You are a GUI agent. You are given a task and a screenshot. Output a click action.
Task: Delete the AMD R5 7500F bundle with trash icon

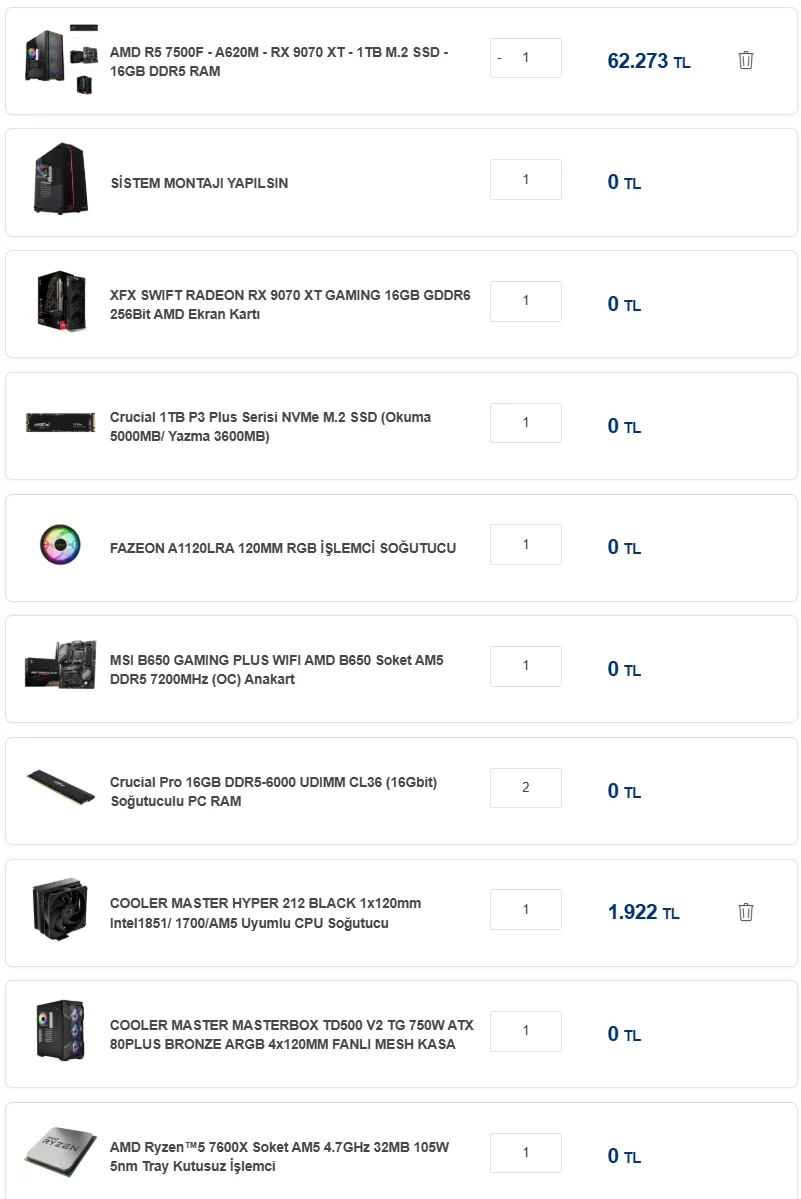point(745,60)
